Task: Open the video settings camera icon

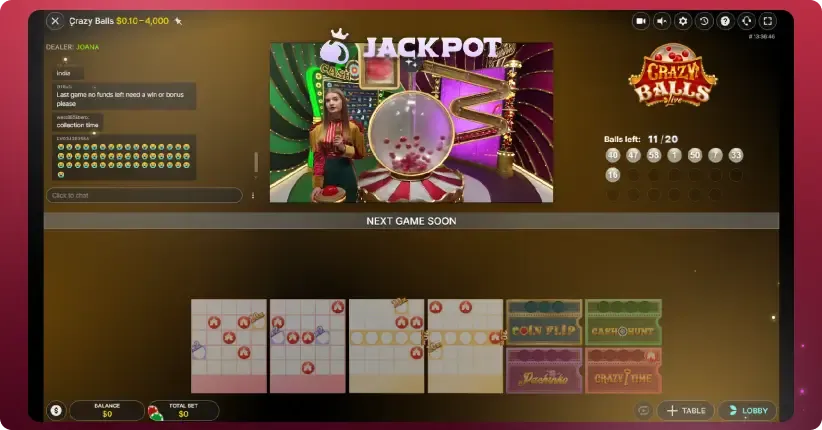Action: [641, 21]
